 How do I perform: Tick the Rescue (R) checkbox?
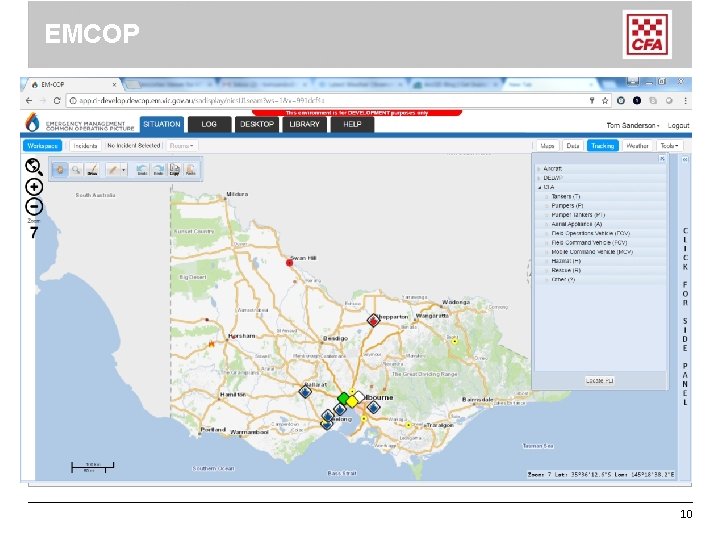[x=547, y=270]
